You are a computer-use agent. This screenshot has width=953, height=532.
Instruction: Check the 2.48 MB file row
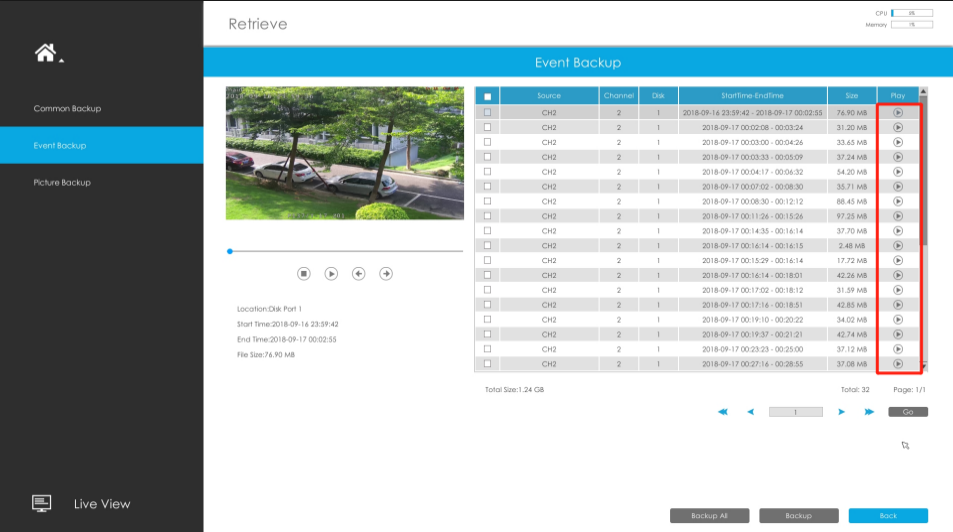click(487, 245)
